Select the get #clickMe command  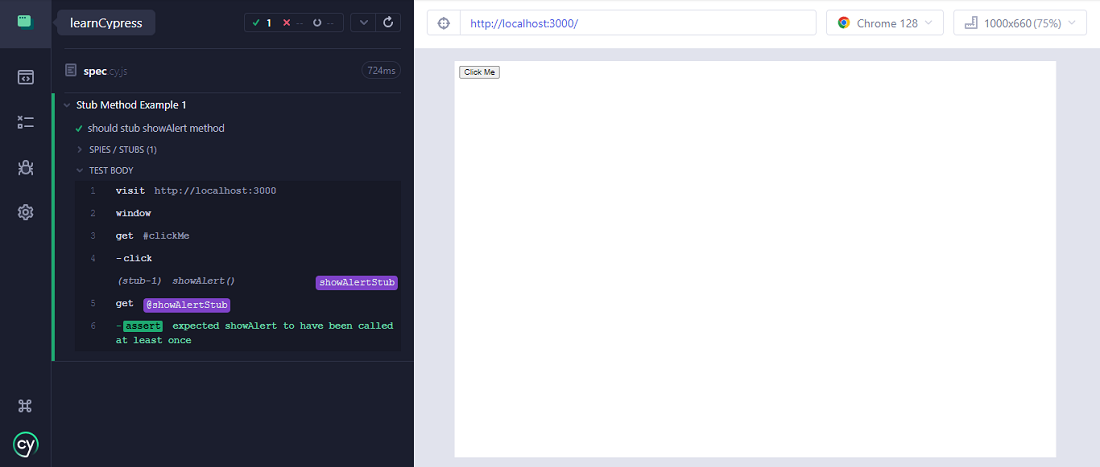[x=239, y=236]
